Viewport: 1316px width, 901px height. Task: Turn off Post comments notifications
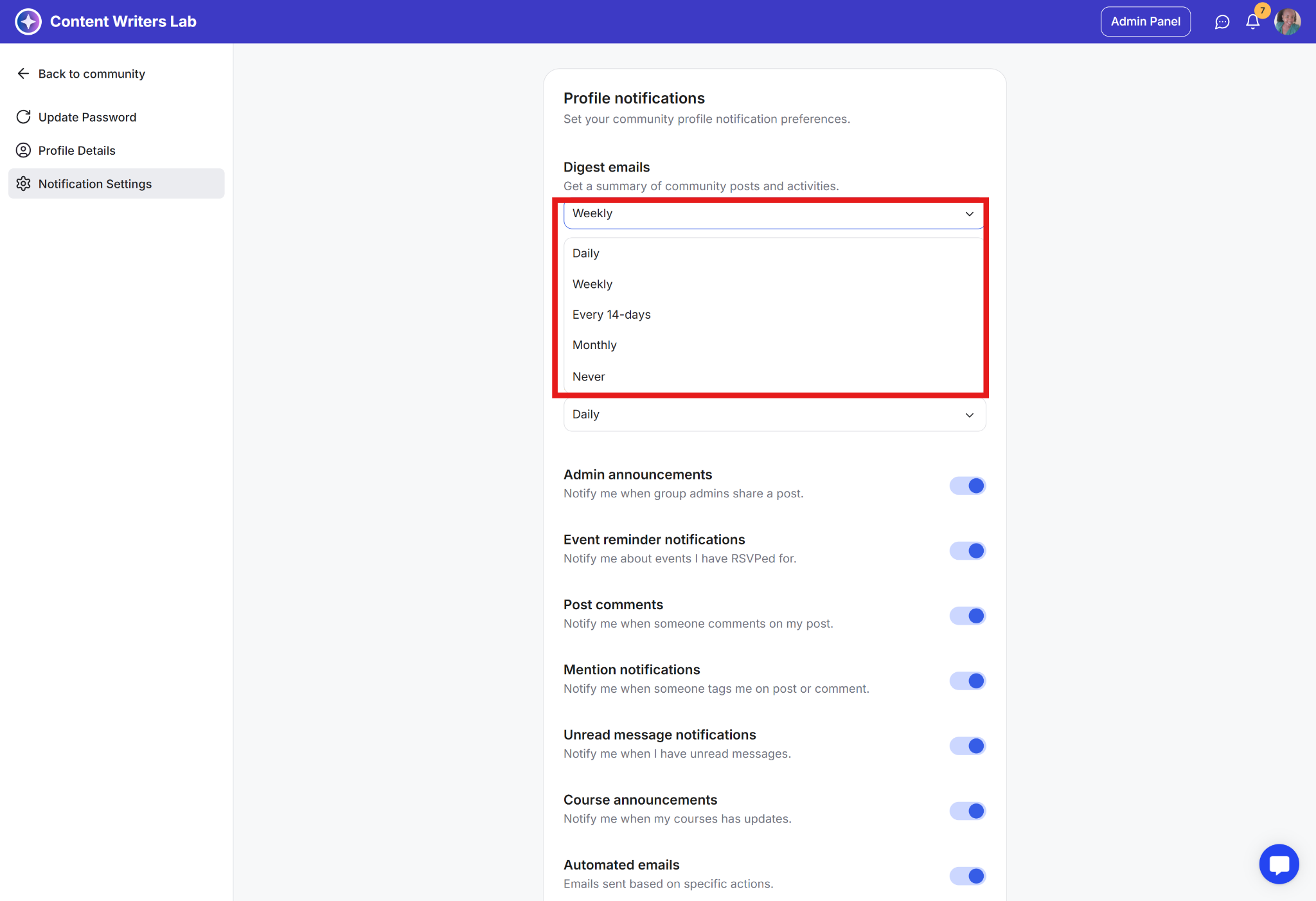[967, 616]
